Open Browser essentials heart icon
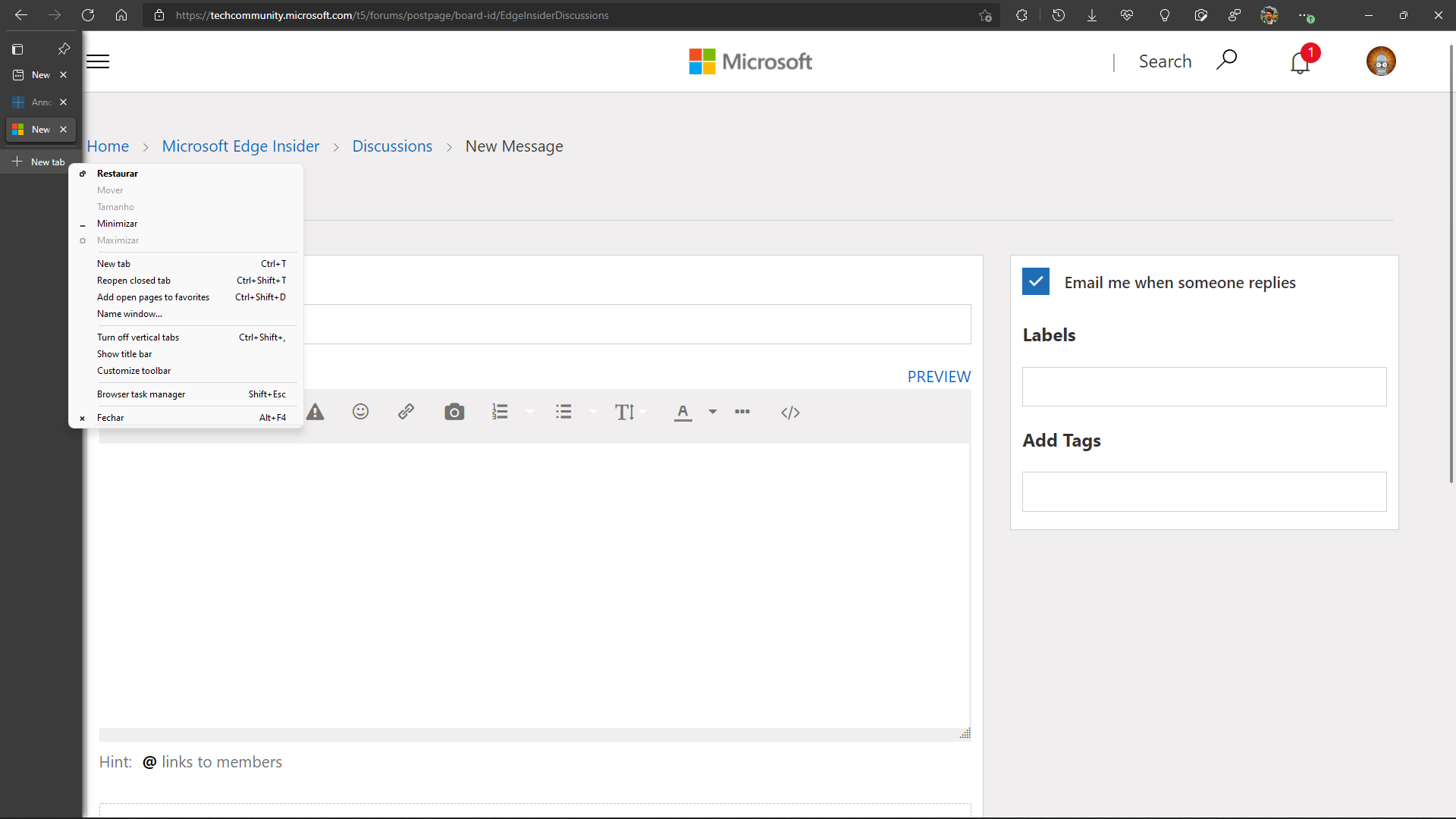 coord(1127,15)
